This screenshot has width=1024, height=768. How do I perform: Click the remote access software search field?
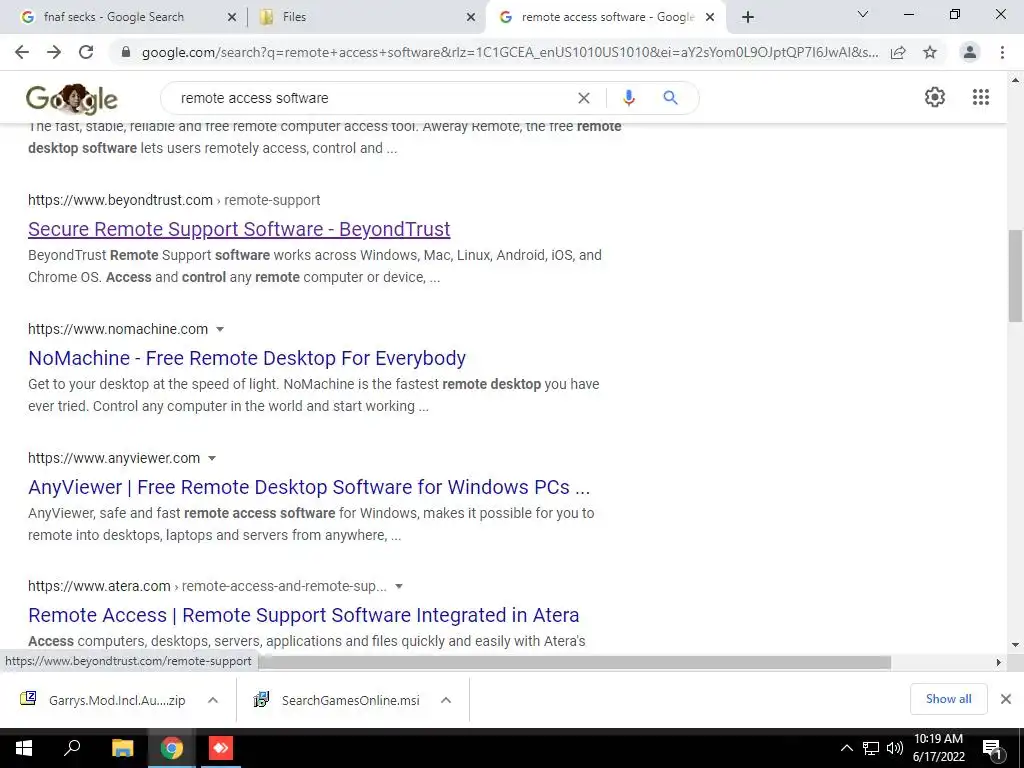[x=372, y=98]
